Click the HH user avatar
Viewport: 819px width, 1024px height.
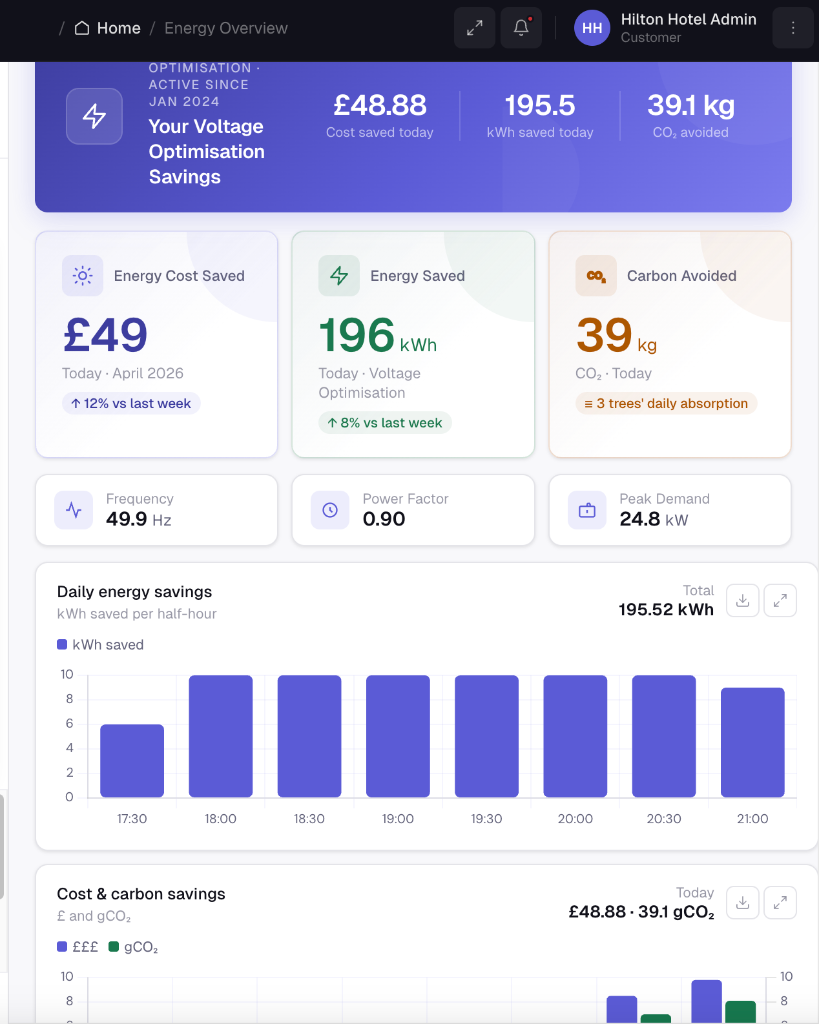pos(592,28)
